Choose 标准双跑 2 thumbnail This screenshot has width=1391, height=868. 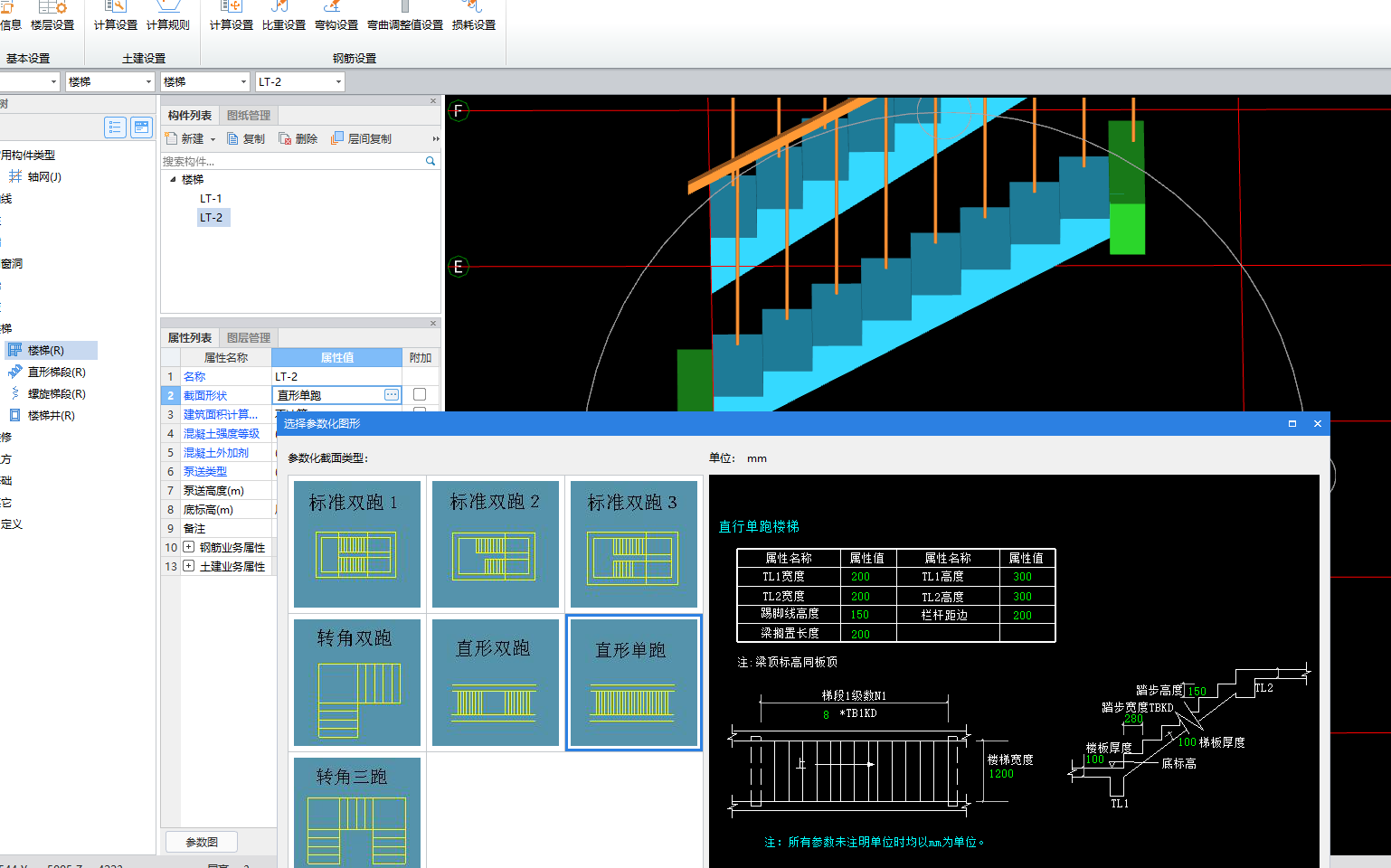click(496, 543)
